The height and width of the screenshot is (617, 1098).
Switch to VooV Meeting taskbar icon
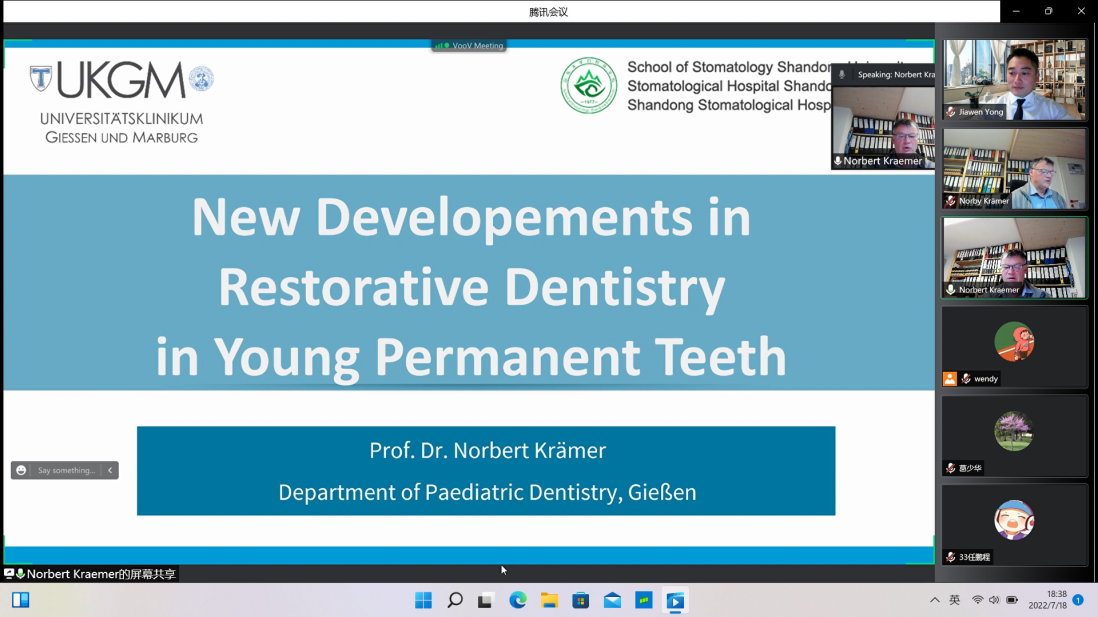[675, 600]
